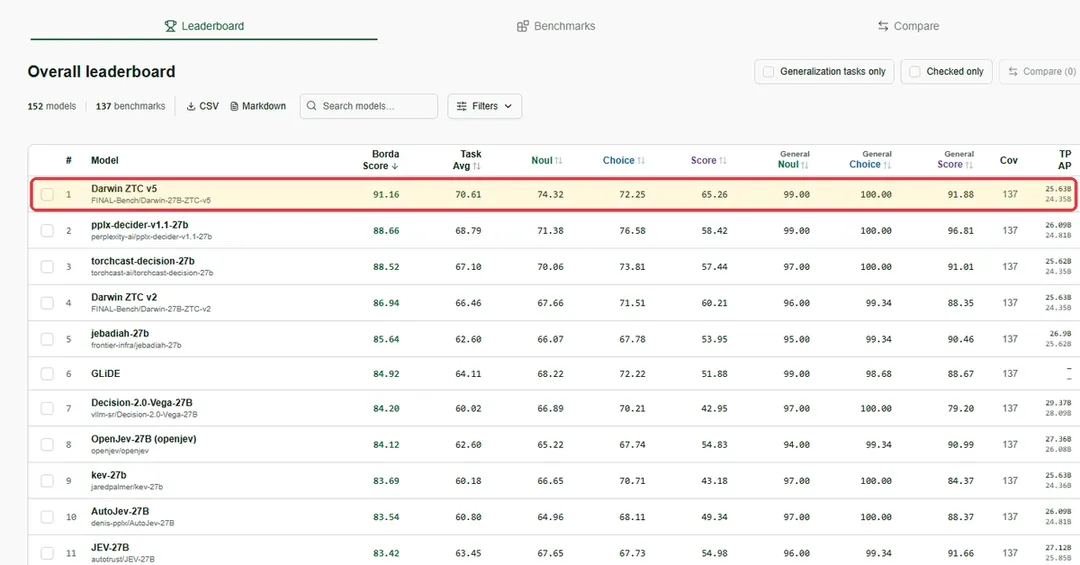Click the 137 benchmarks count text

[130, 106]
